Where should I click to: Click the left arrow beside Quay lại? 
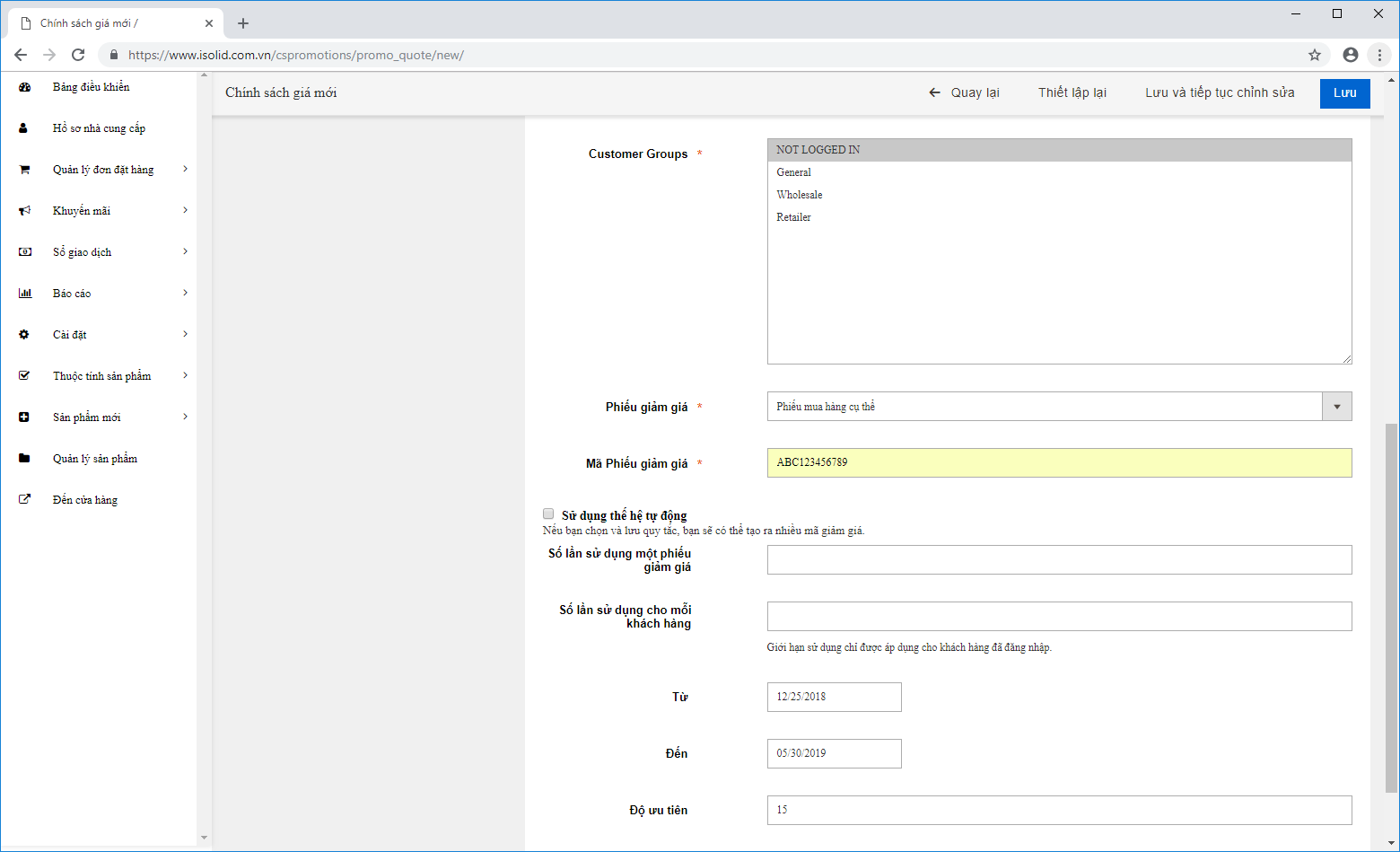click(934, 92)
